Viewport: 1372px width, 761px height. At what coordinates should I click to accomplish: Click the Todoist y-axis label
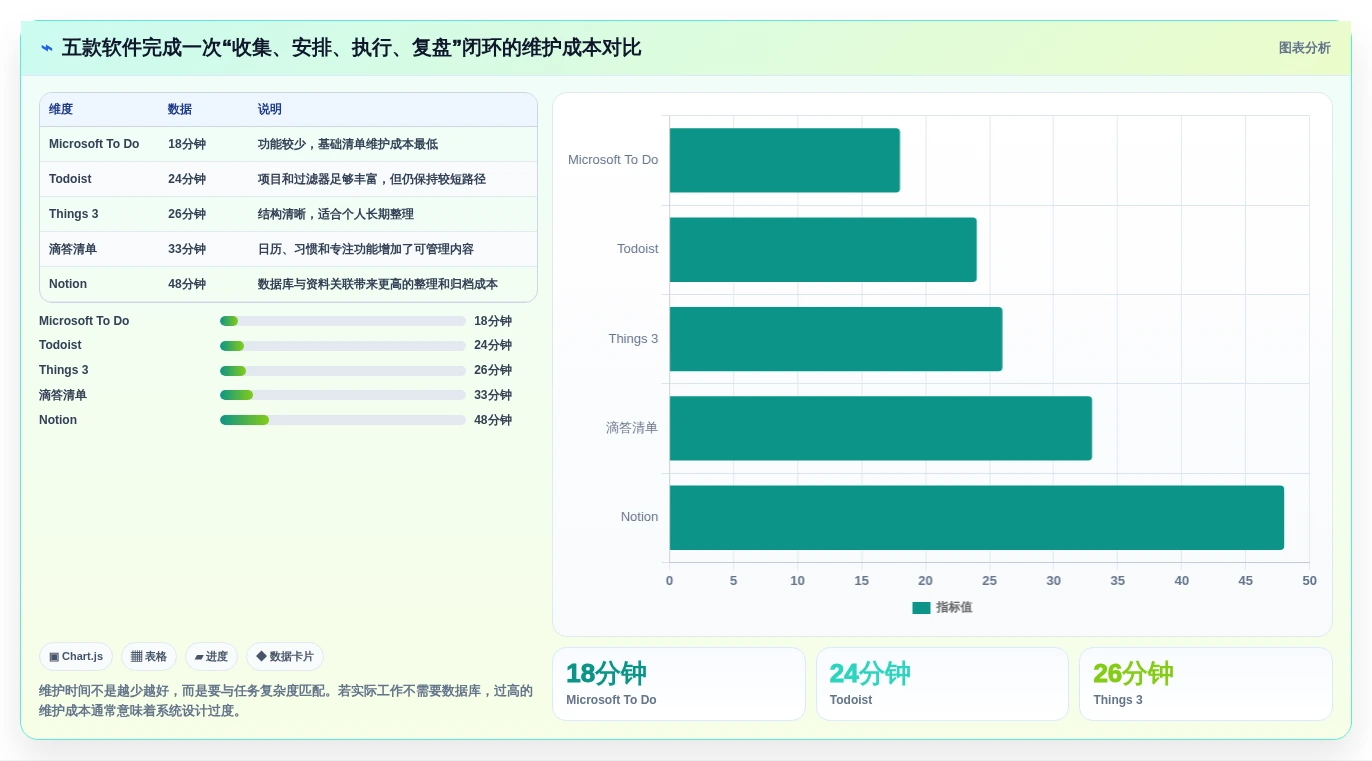coord(638,249)
